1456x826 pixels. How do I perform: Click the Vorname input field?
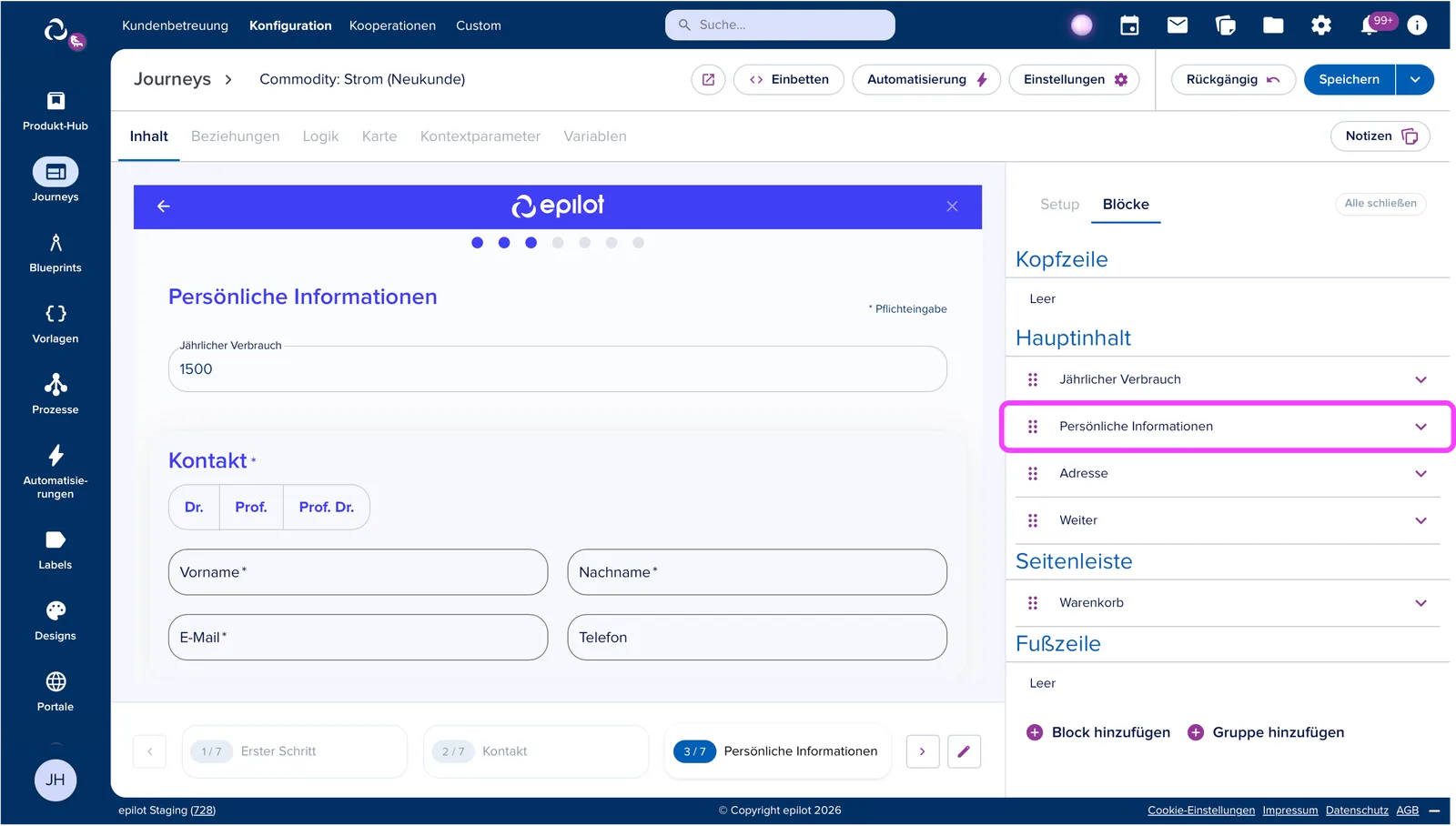(358, 572)
